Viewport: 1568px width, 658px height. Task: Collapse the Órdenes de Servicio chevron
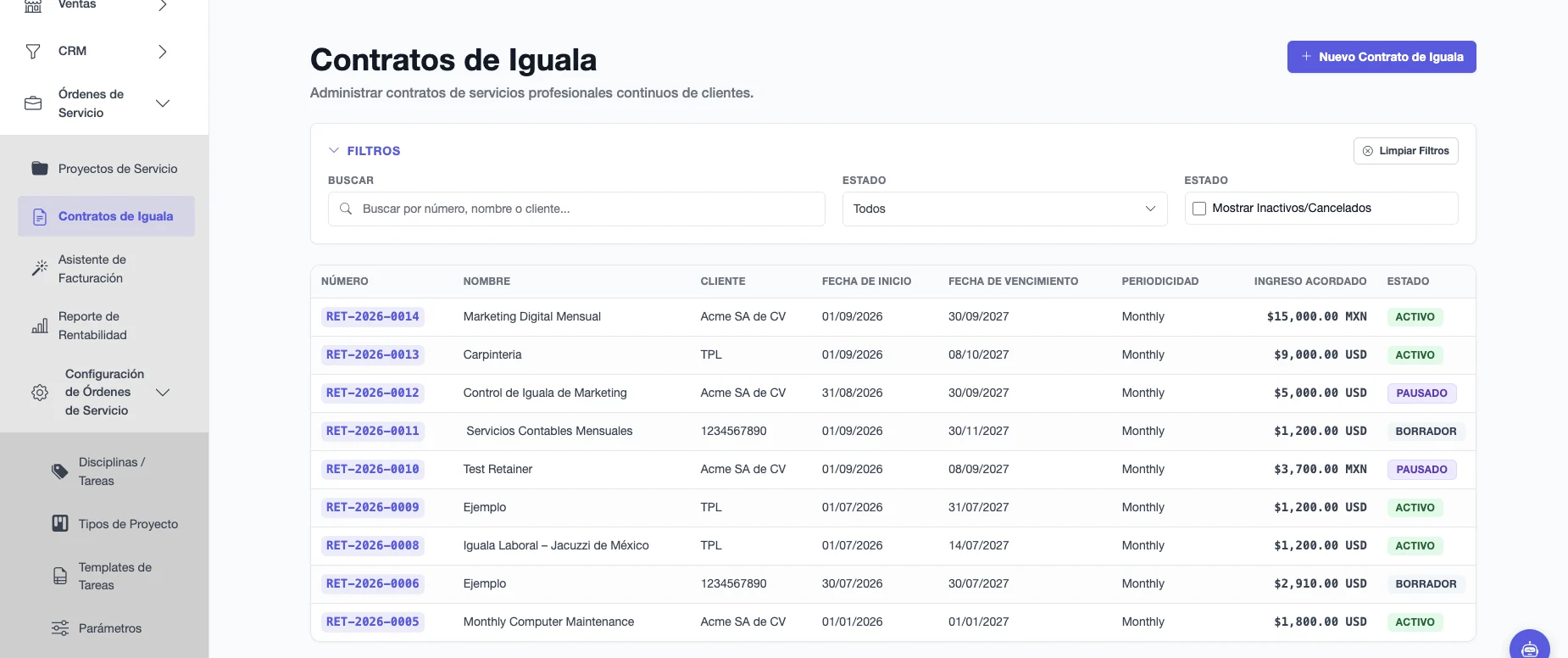pos(163,103)
